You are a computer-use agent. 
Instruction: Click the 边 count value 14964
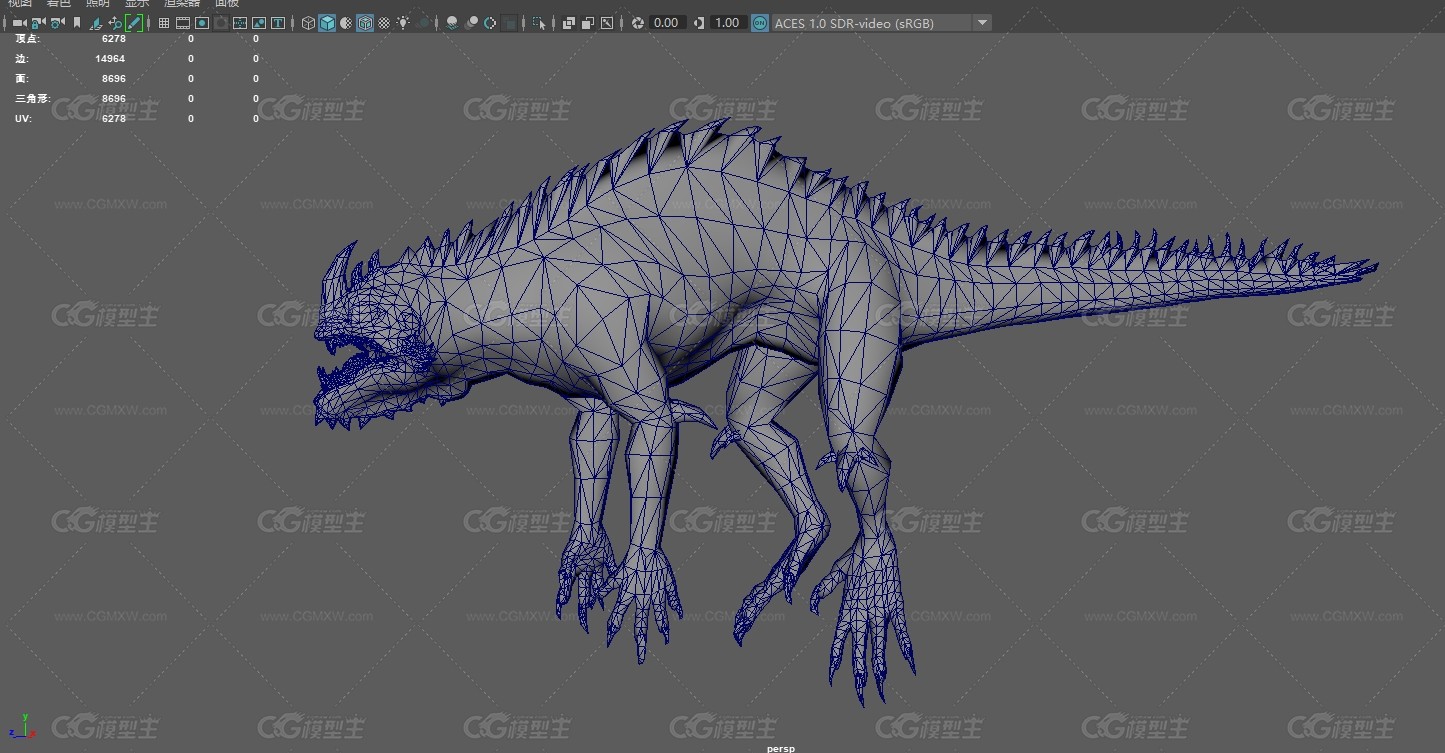tap(110, 59)
